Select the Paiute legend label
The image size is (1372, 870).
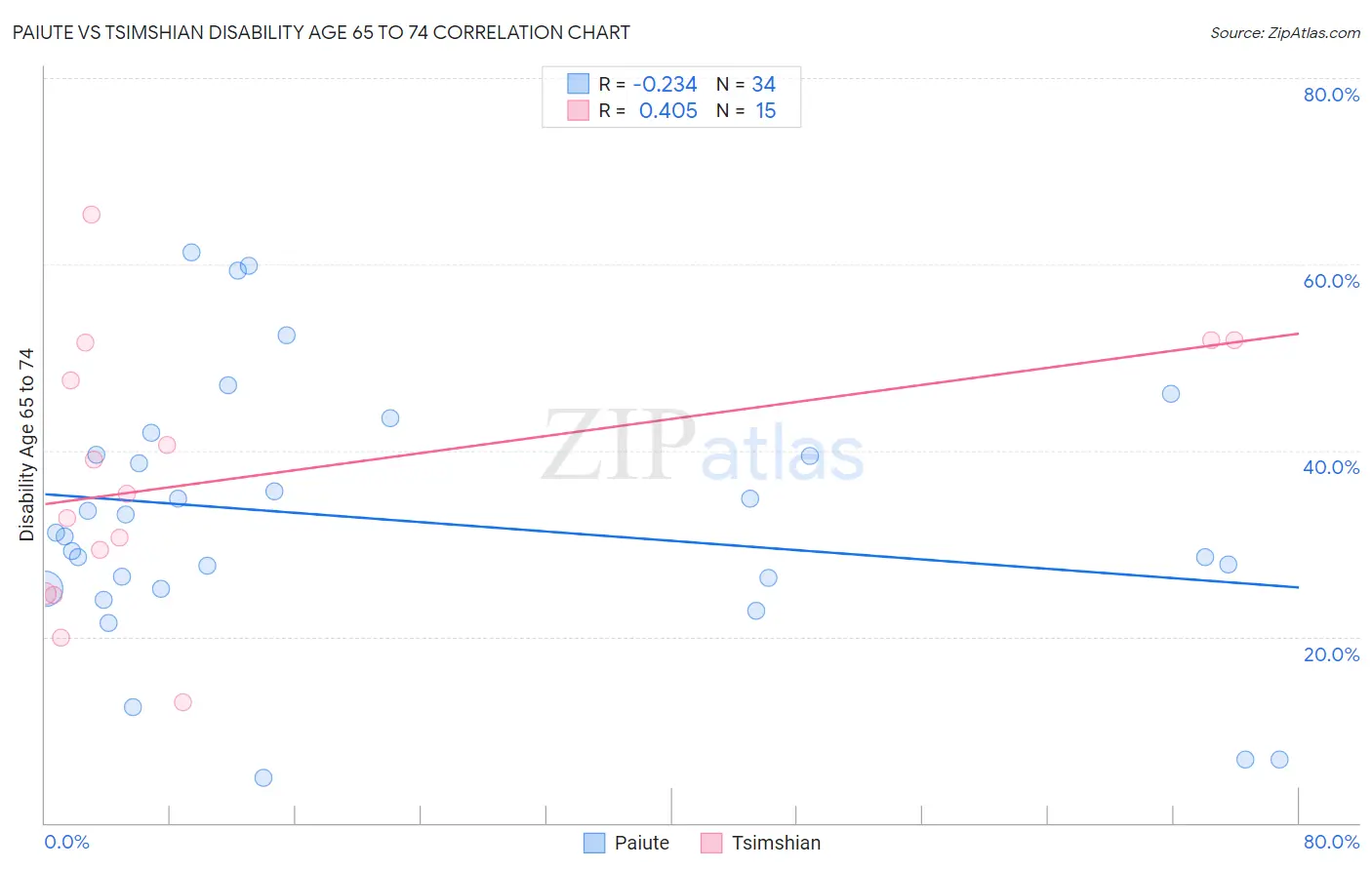pos(642,843)
